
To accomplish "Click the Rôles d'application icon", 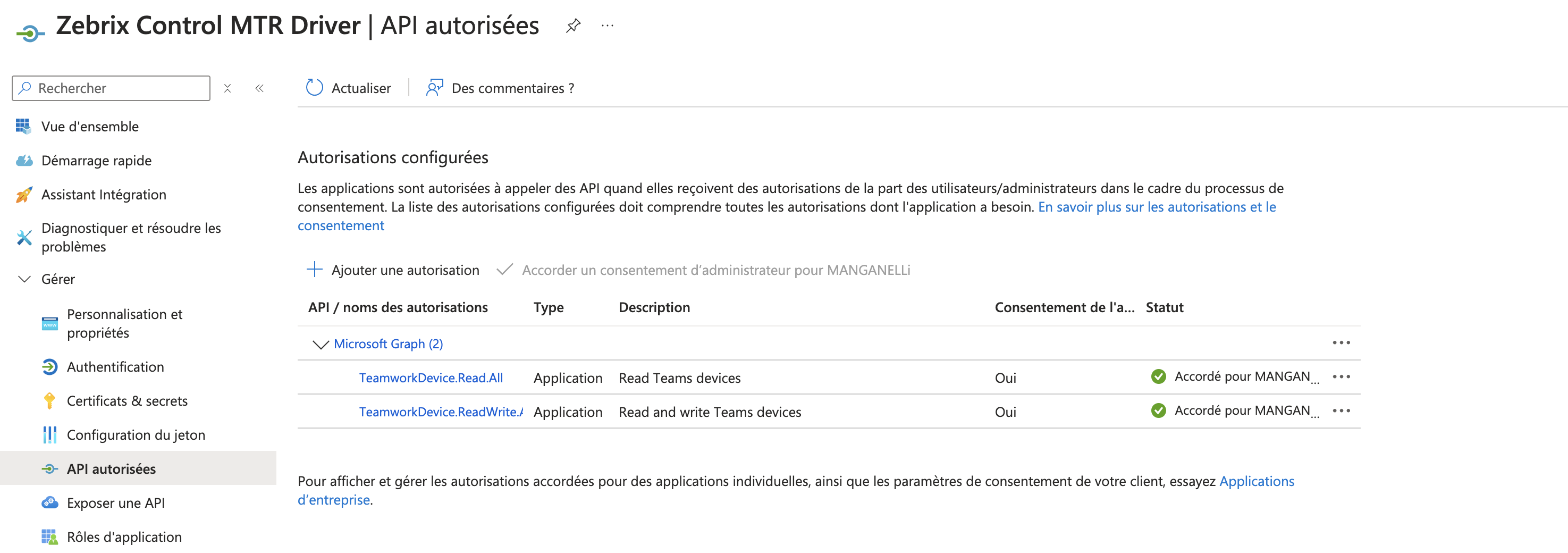I will 50,537.
